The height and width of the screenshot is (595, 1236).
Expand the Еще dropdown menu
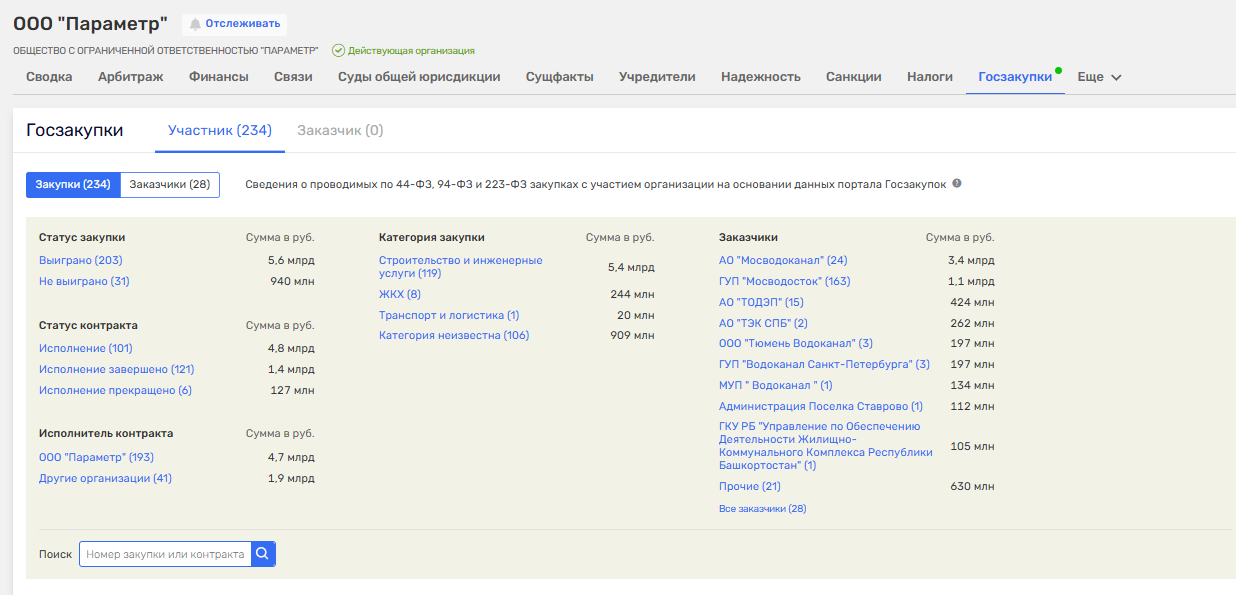[1100, 77]
